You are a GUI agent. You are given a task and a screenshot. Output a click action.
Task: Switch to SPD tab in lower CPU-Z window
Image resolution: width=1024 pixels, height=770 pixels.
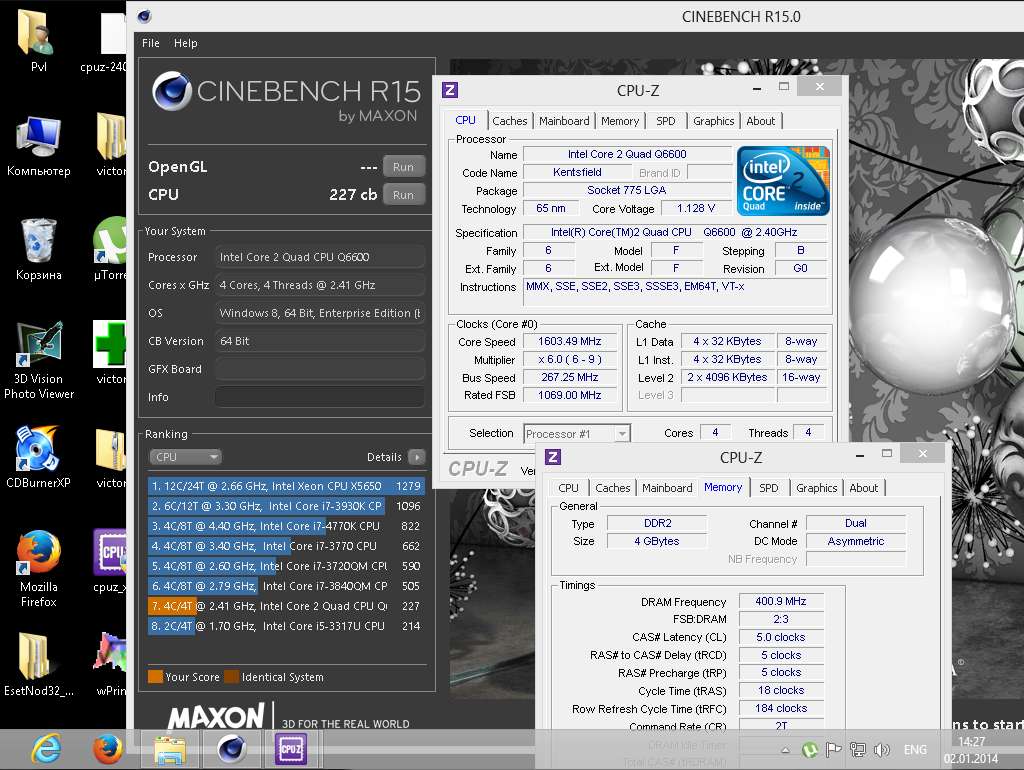(769, 488)
